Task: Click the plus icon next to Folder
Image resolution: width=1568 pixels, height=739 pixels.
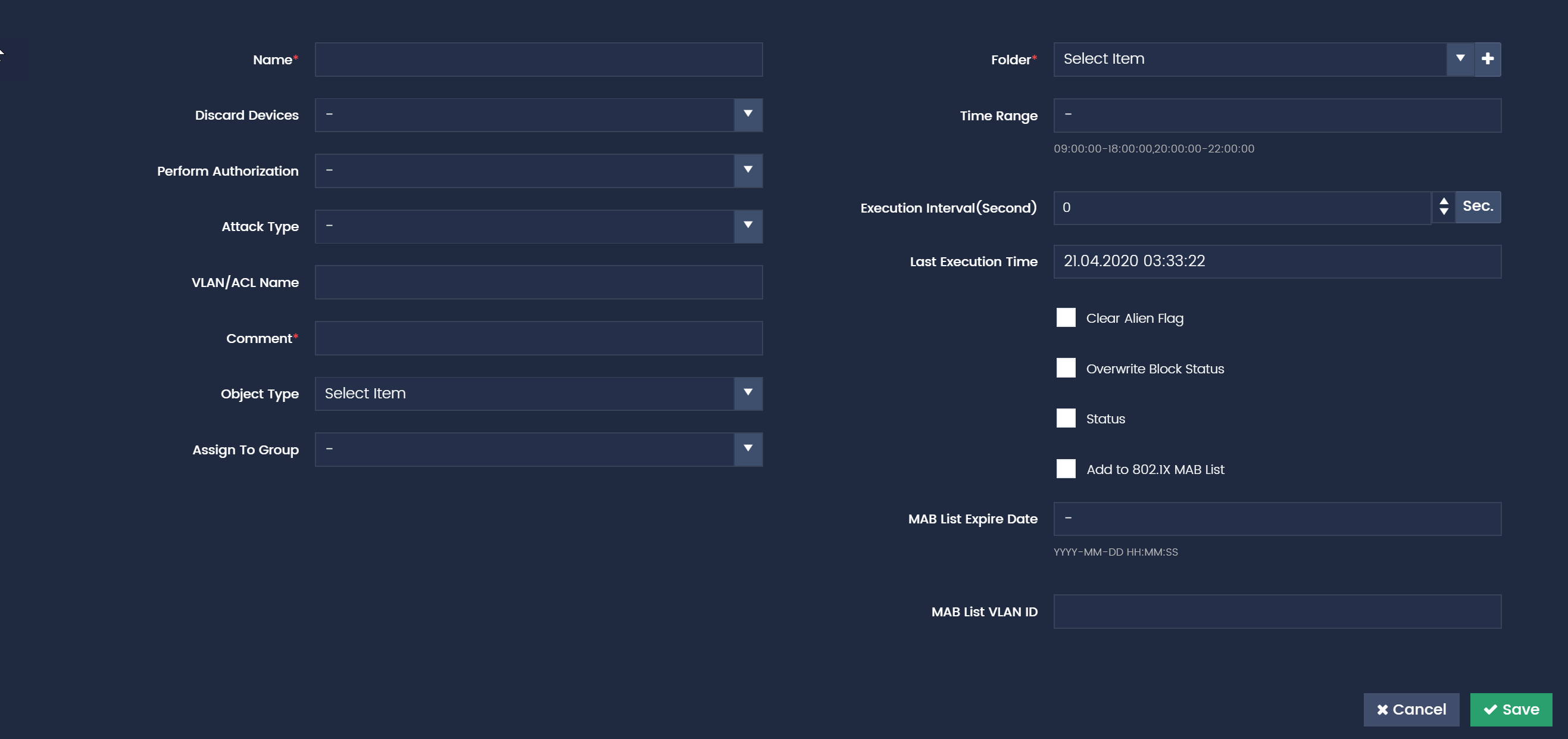Action: click(x=1487, y=59)
